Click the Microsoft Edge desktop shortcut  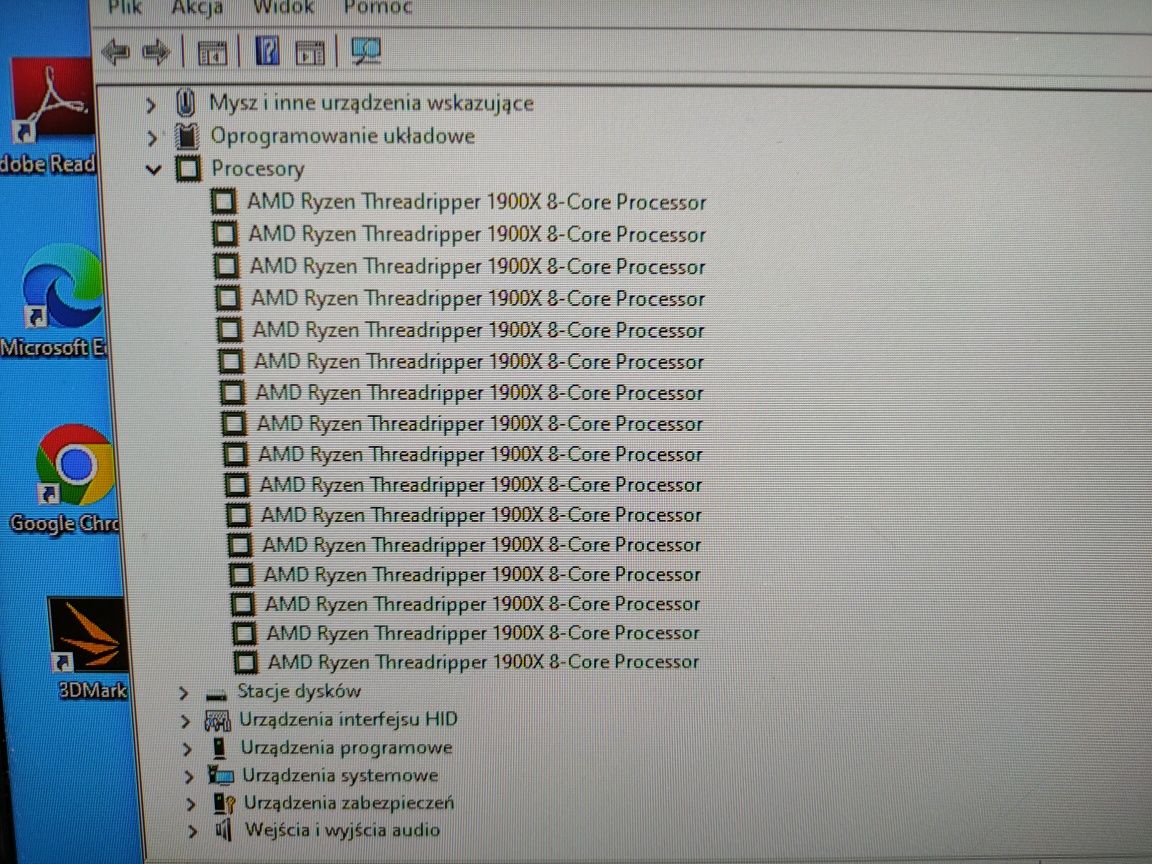(x=55, y=301)
